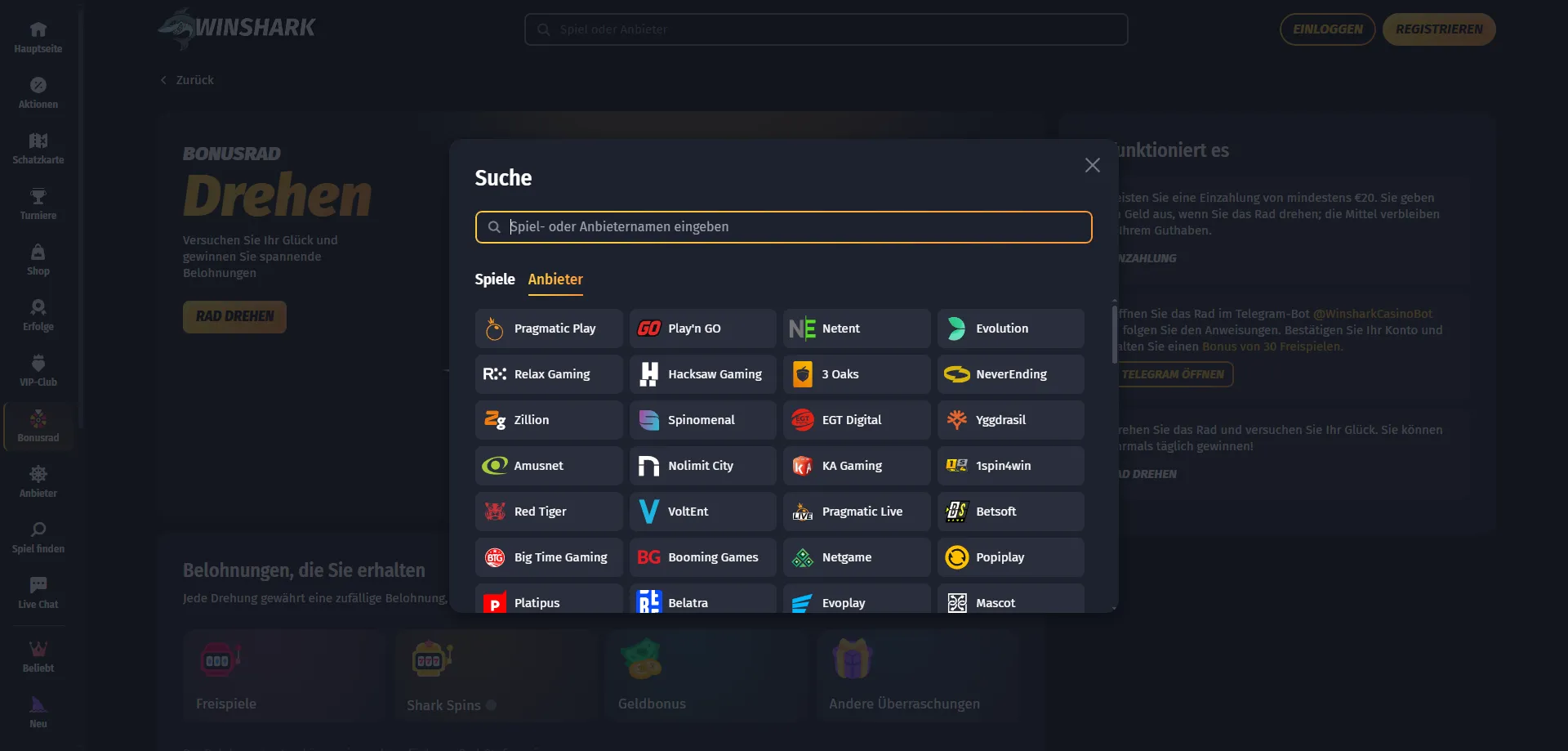Select the Betsoft provider
Viewport: 1568px width, 751px height.
pos(1011,512)
